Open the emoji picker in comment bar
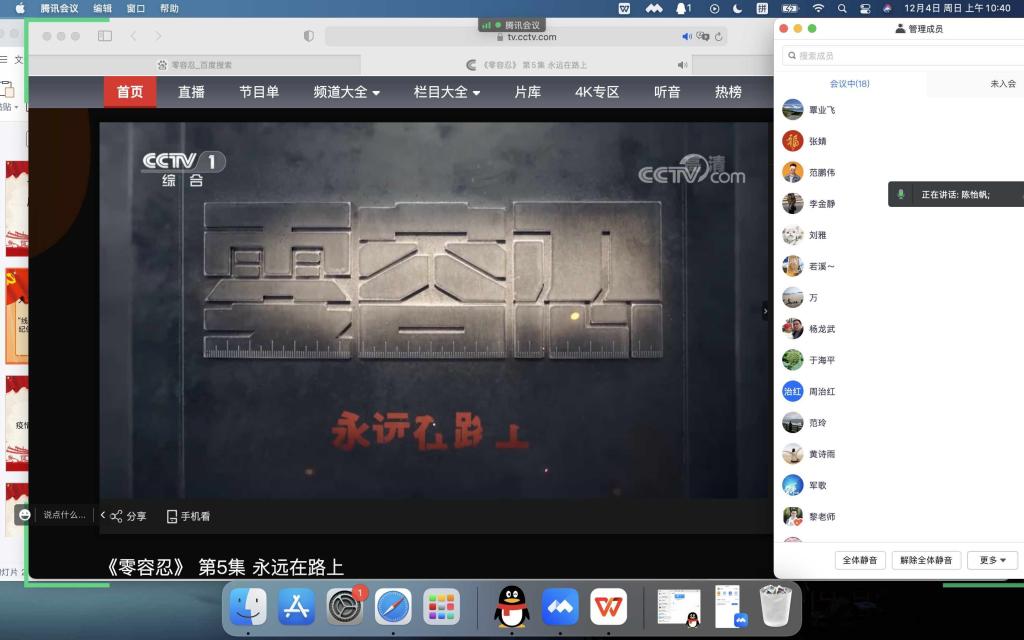 point(24,514)
